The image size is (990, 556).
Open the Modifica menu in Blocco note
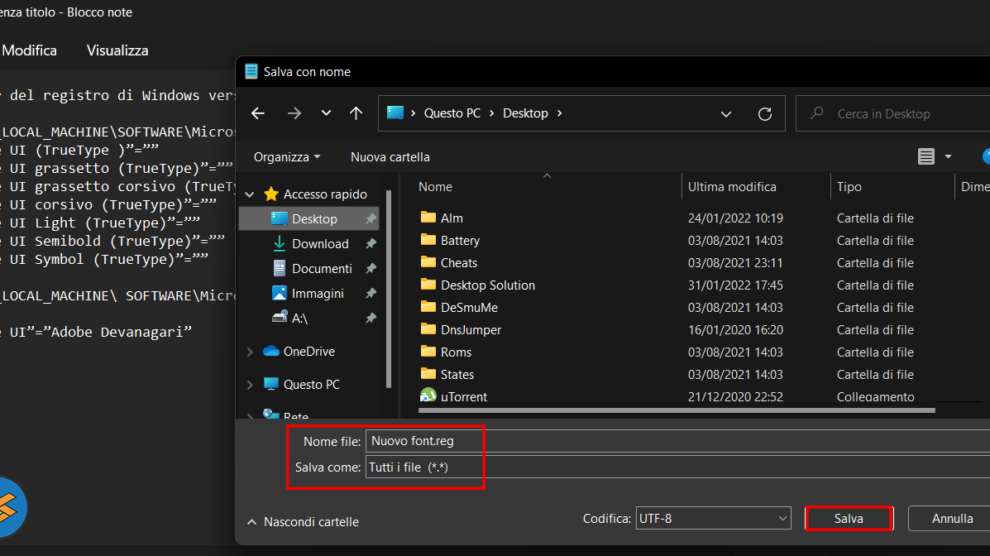click(x=30, y=50)
